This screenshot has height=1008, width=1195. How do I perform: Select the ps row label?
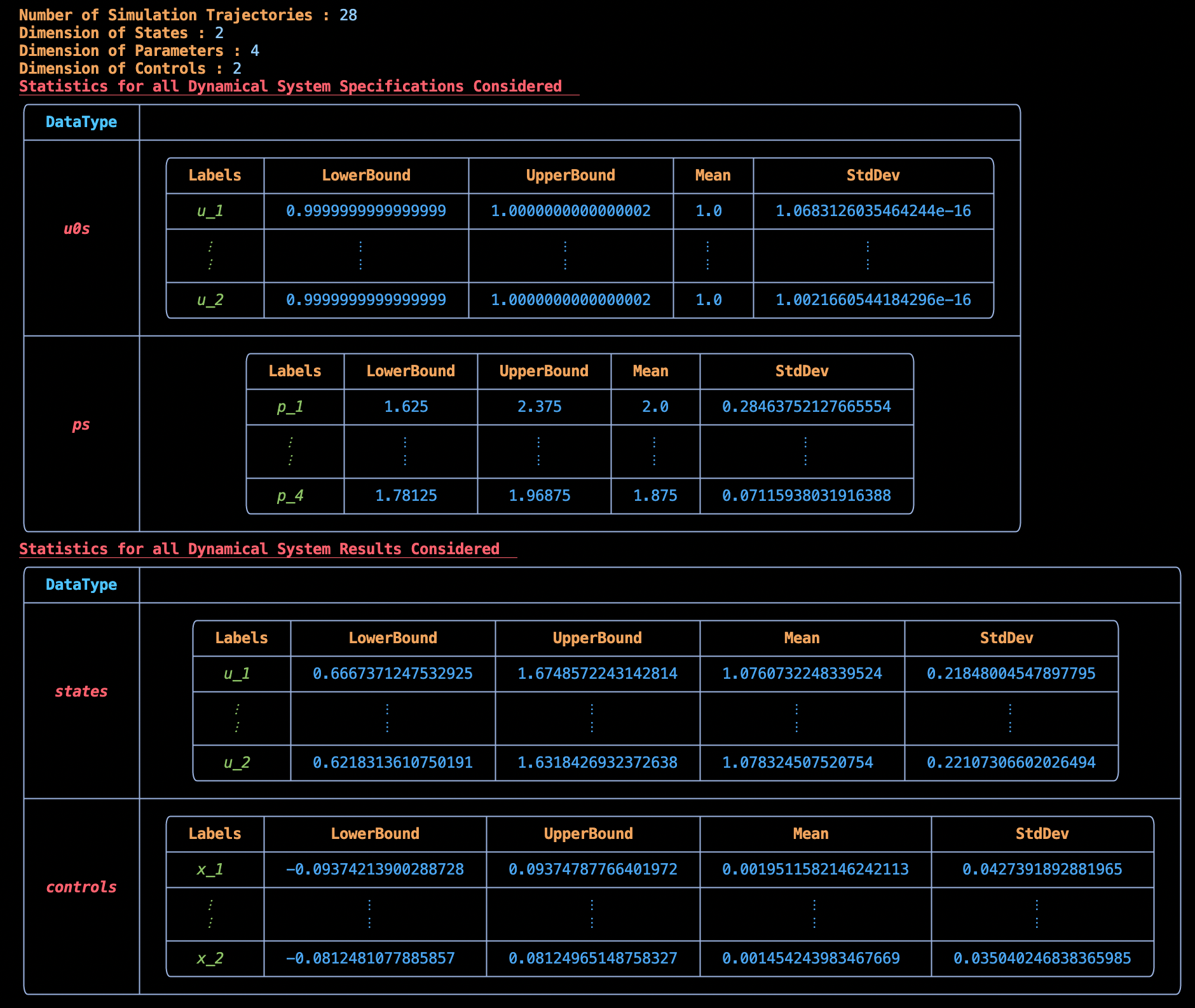[81, 425]
